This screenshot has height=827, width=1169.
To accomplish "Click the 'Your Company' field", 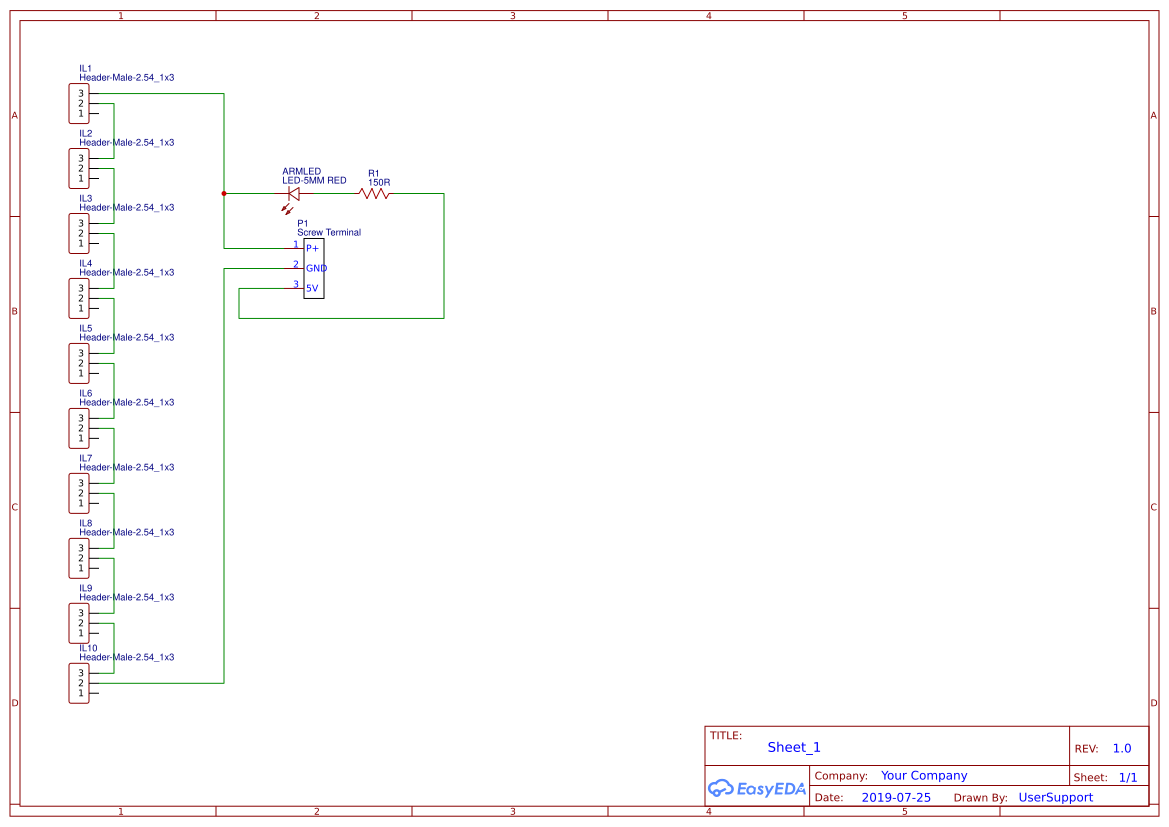I will tap(923, 776).
